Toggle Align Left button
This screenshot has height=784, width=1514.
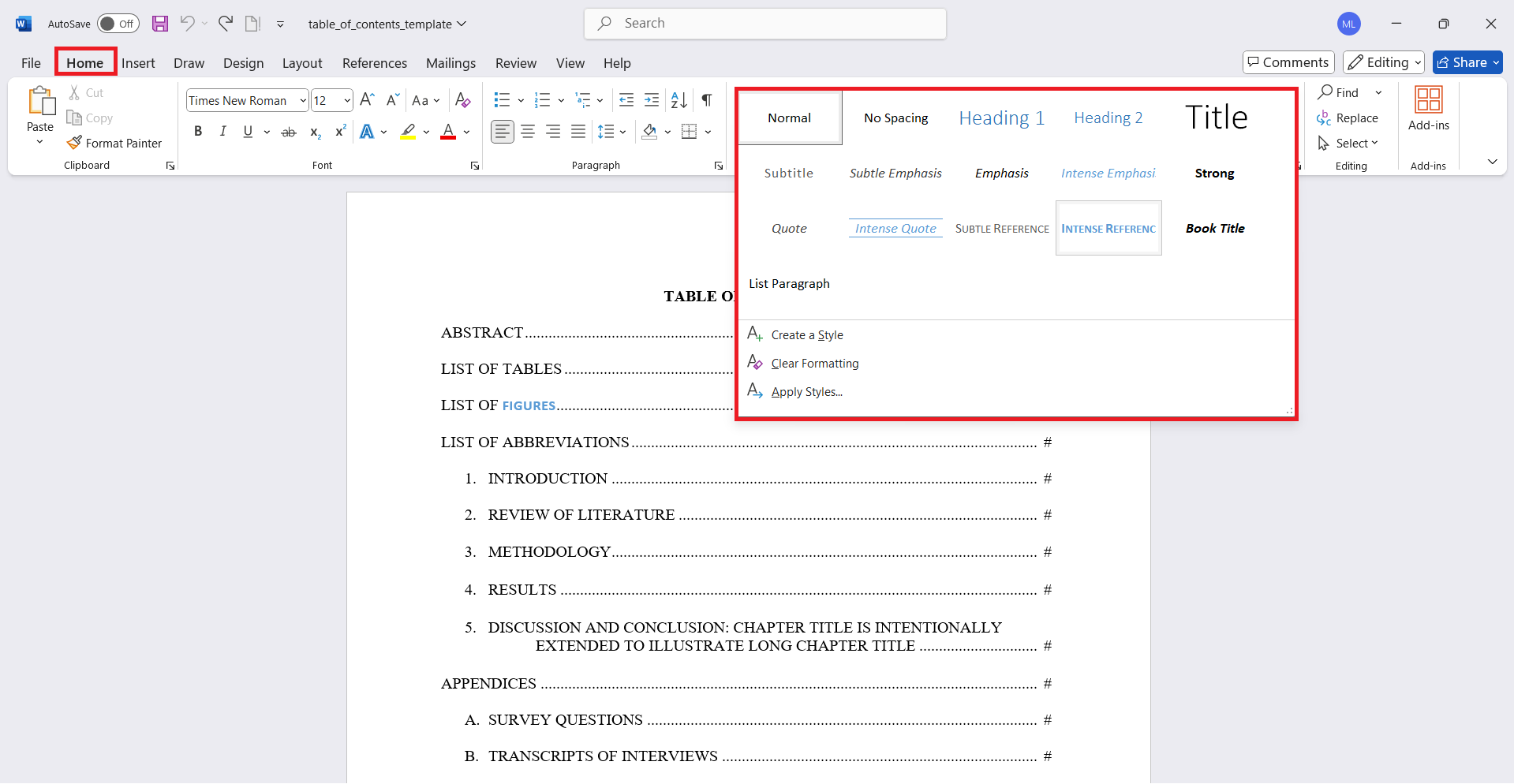click(x=503, y=132)
